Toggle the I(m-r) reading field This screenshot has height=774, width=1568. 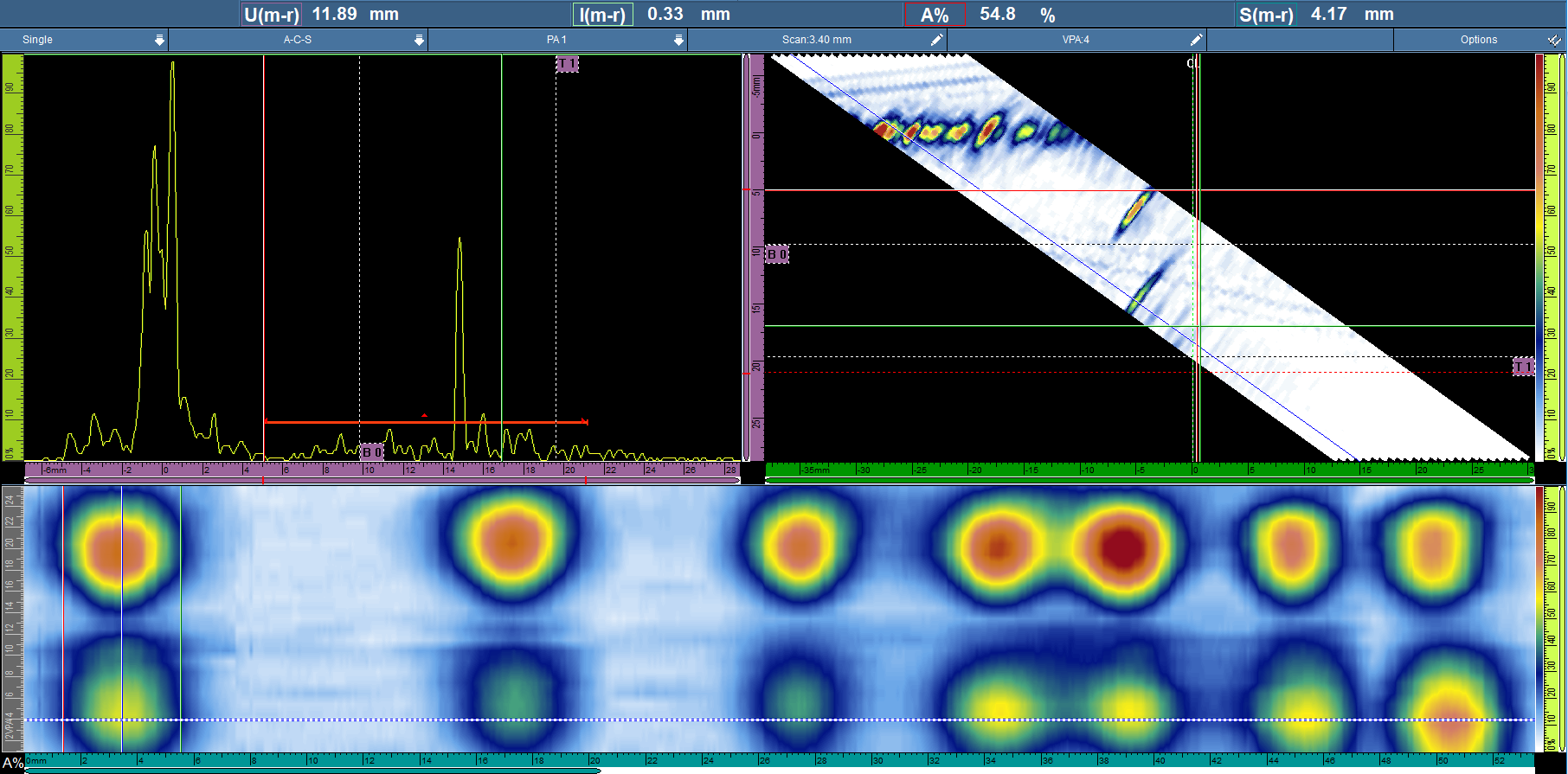pyautogui.click(x=602, y=15)
